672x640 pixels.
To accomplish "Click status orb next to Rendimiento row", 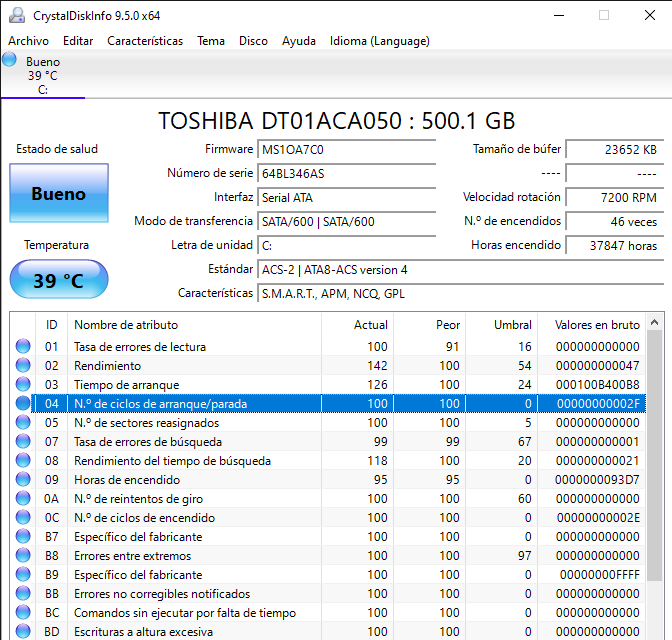I will (23, 366).
